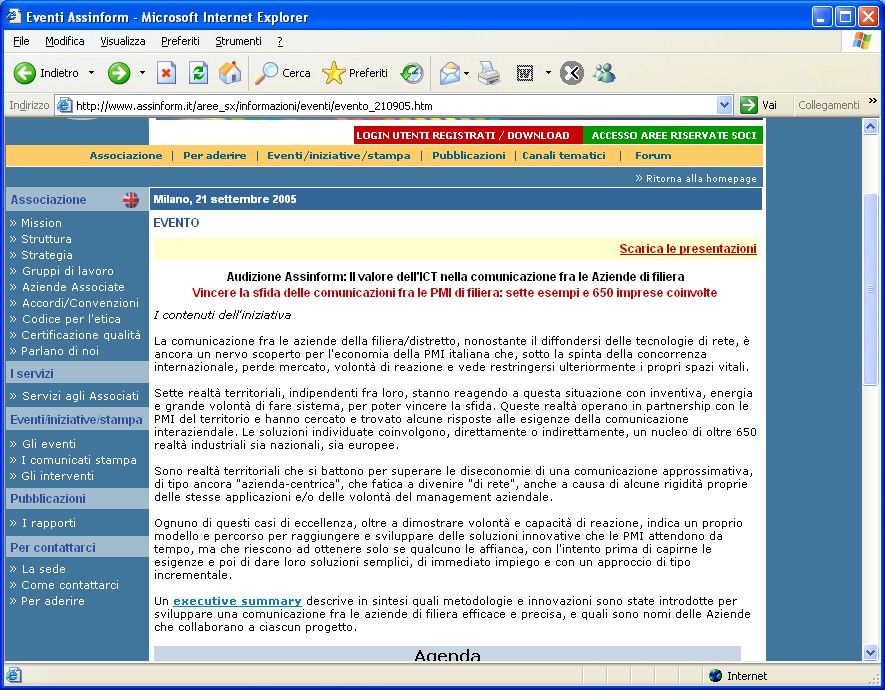This screenshot has height=690, width=885.
Task: Open Codice per l'etica sidebar link
Action: click(71, 319)
